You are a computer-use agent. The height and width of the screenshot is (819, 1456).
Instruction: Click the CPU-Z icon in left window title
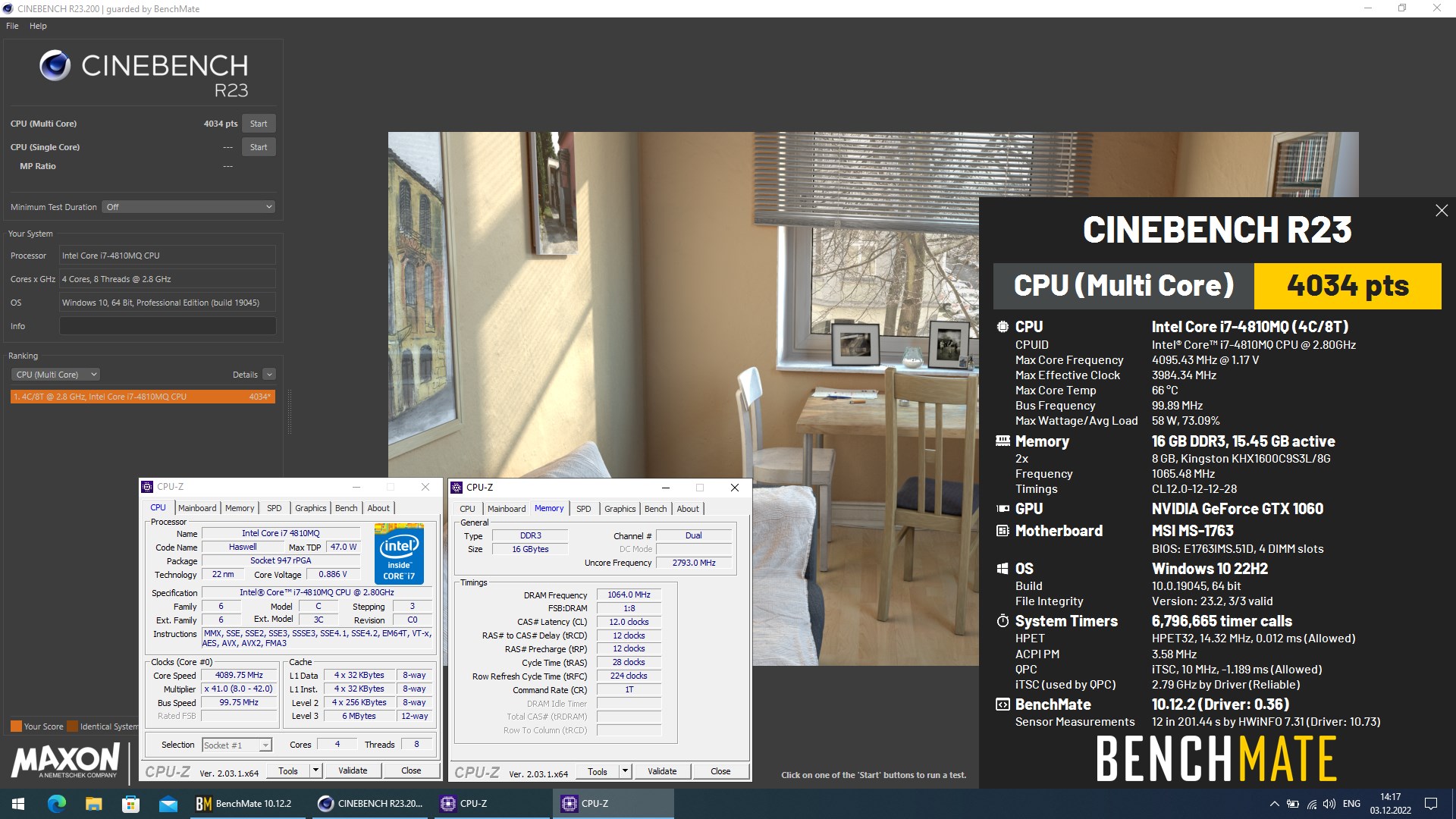(148, 487)
